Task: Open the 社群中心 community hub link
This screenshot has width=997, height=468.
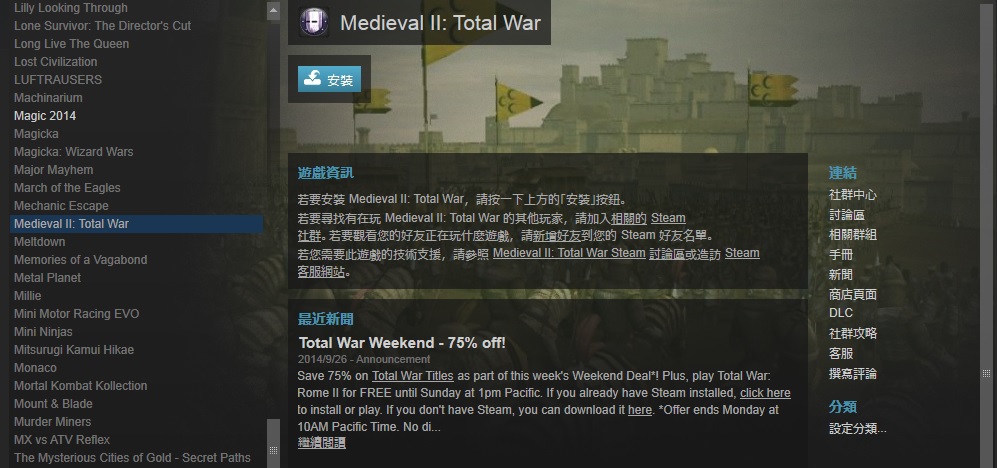Action: click(x=853, y=195)
